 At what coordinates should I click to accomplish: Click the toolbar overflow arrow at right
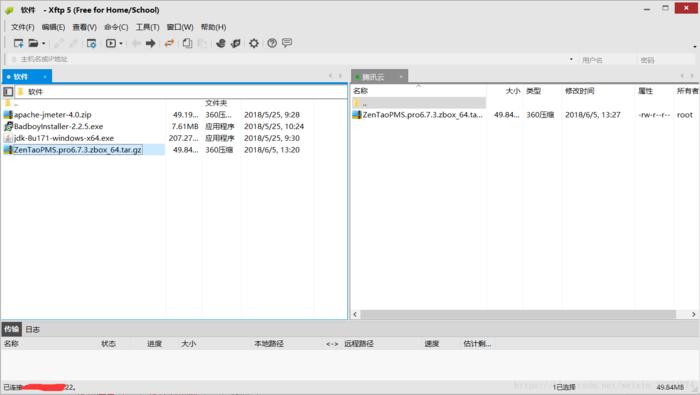point(695,46)
